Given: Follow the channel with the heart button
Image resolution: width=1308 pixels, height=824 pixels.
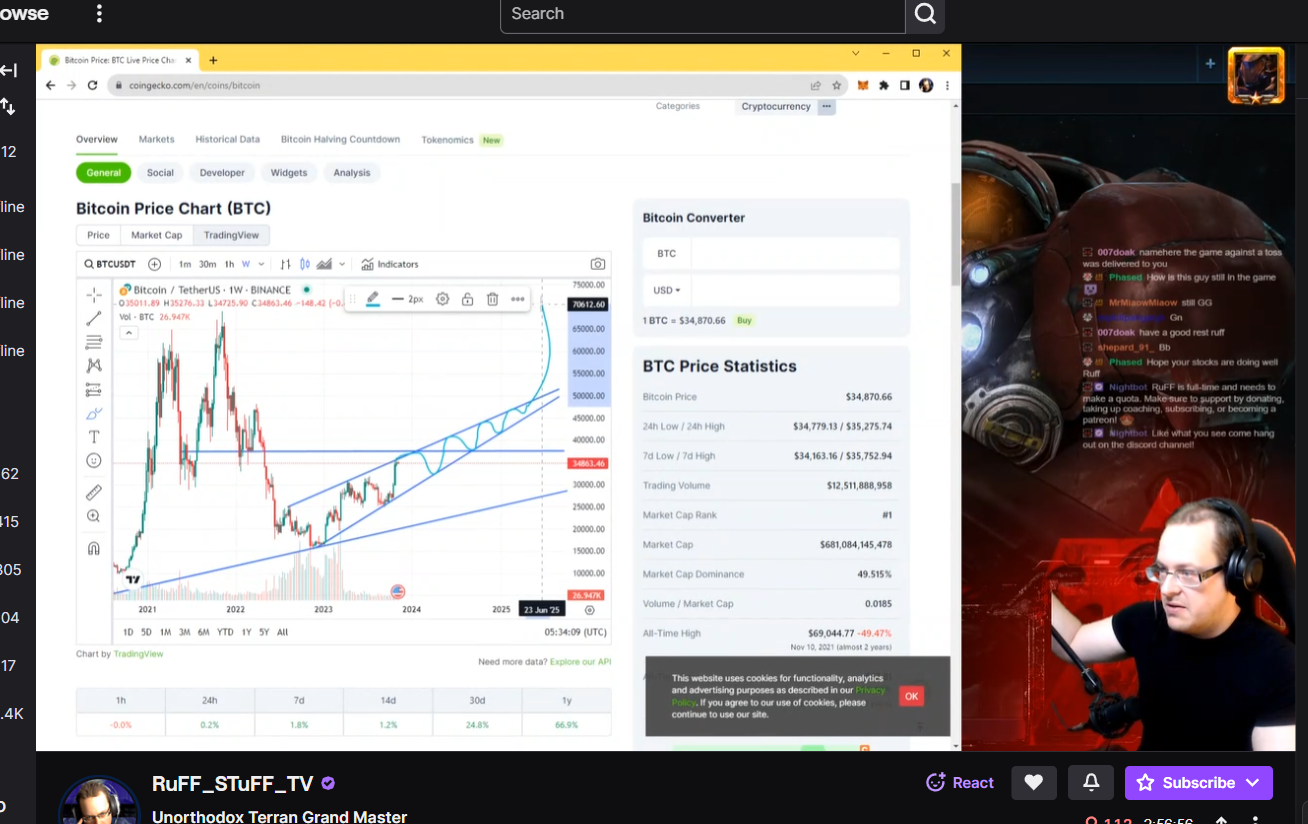Looking at the screenshot, I should pos(1034,783).
